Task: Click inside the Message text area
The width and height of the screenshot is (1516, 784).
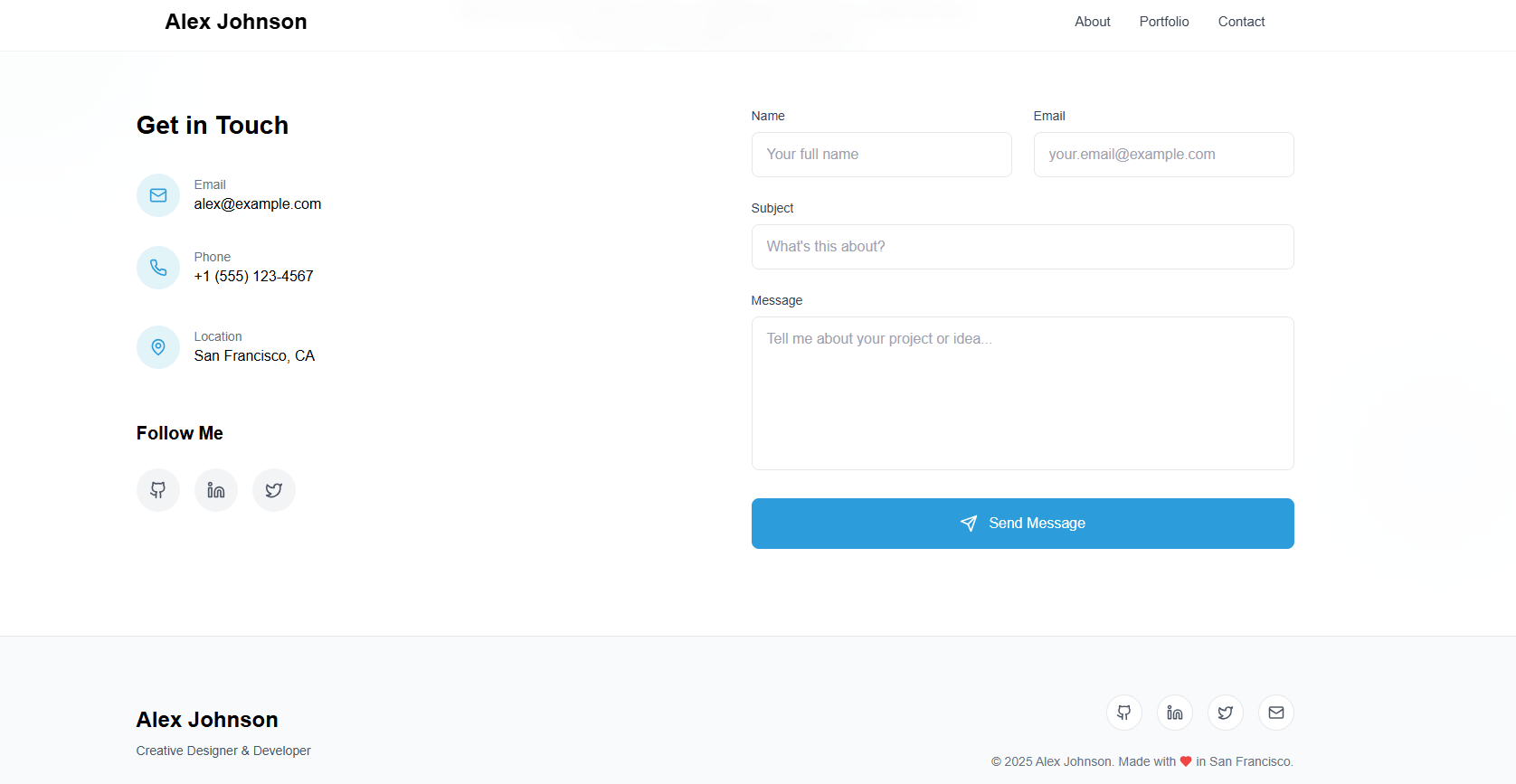Action: 1022,393
